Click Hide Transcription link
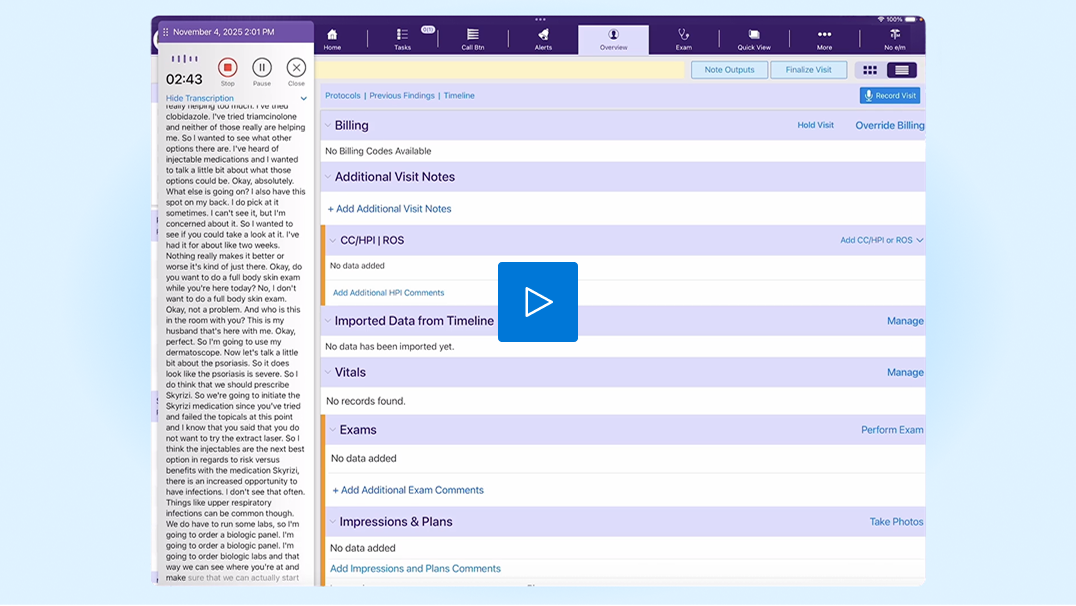1076x606 pixels. tap(200, 98)
